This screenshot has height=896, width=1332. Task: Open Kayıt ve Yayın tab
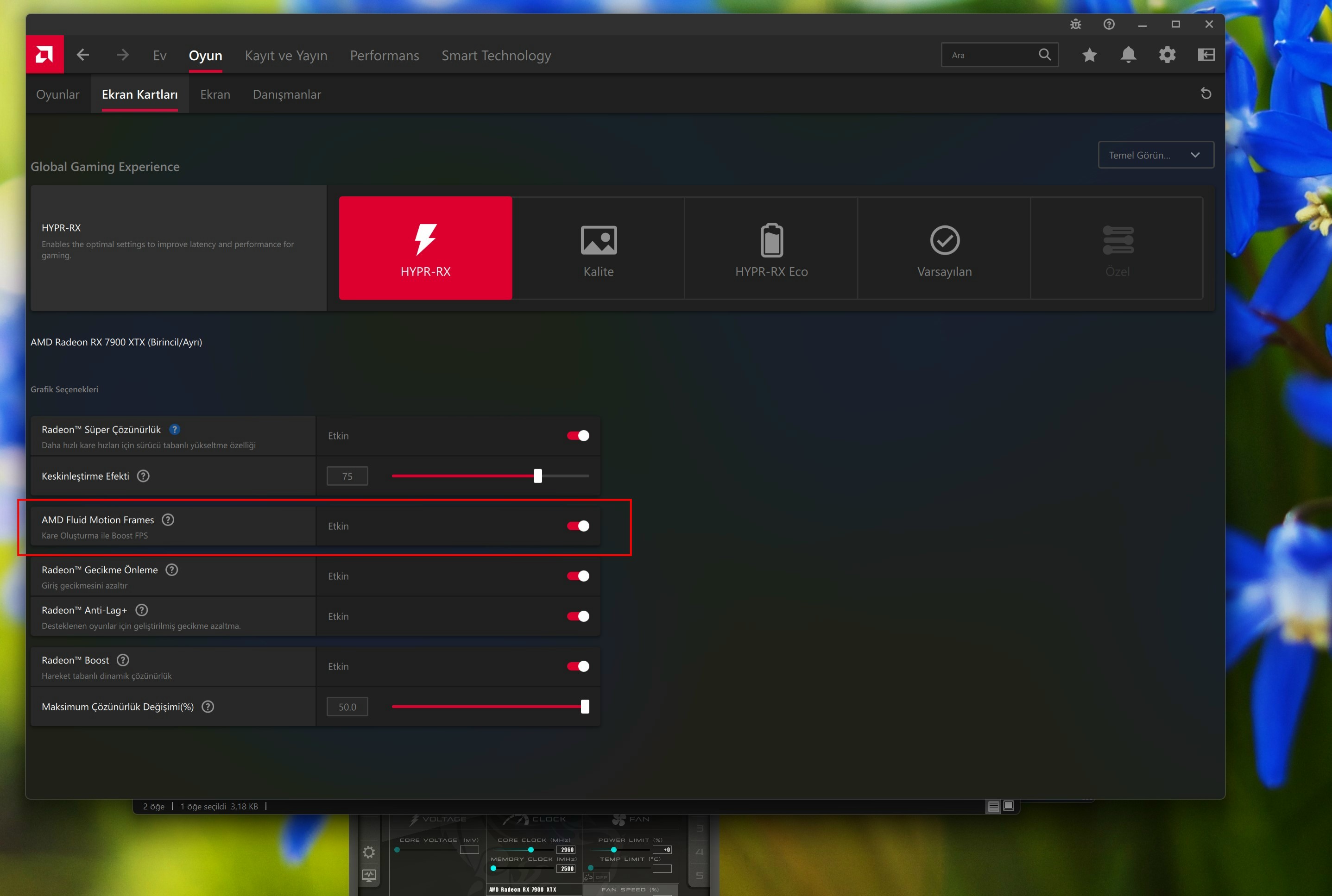286,56
